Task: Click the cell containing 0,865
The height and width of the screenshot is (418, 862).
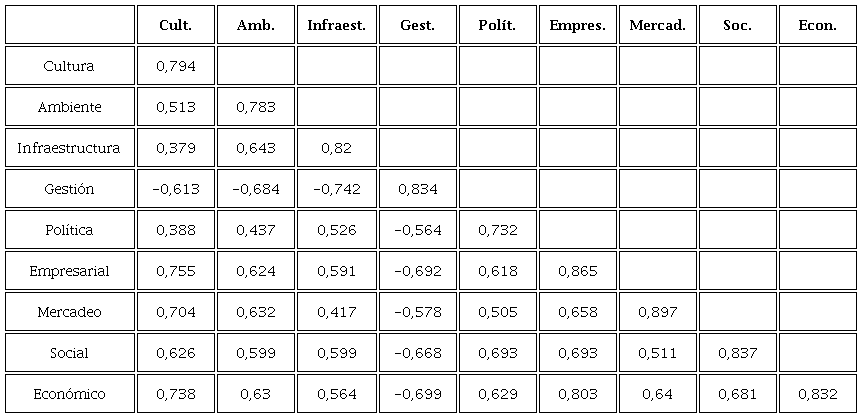Action: tap(577, 271)
